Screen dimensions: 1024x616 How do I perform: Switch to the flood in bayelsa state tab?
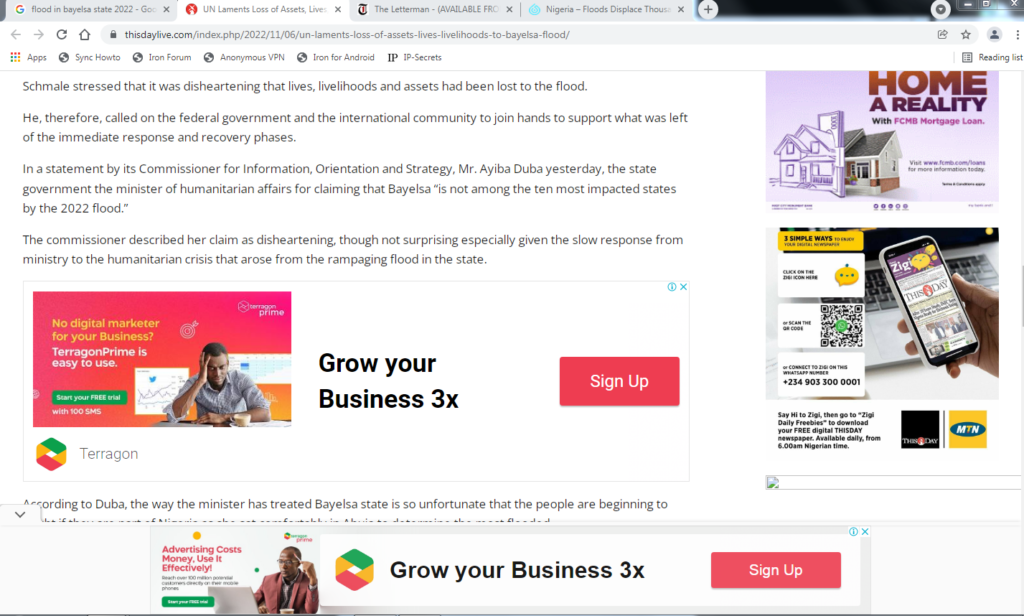[x=92, y=9]
